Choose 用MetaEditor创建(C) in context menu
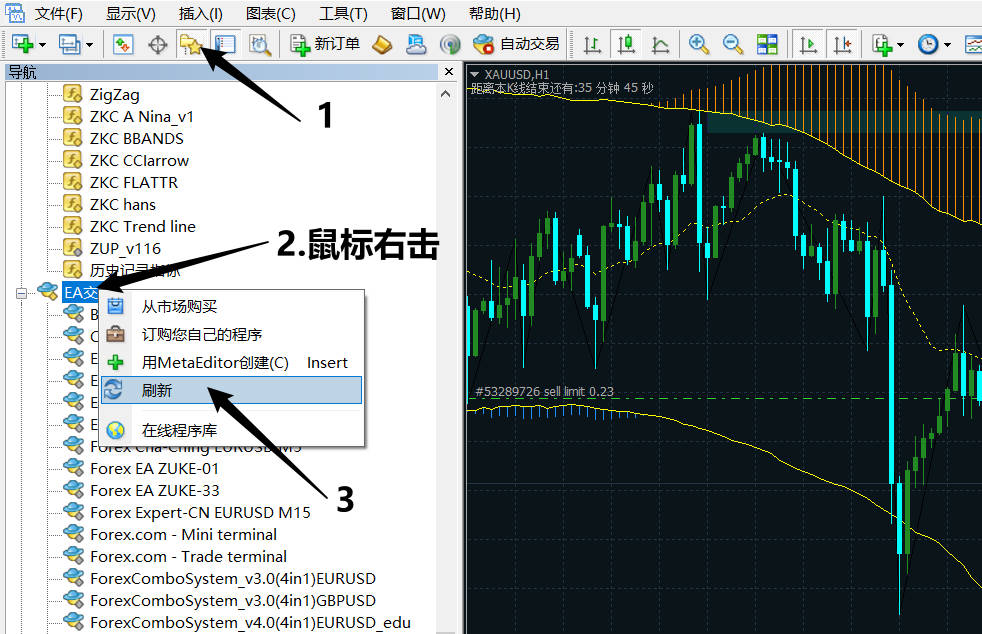 tap(232, 363)
